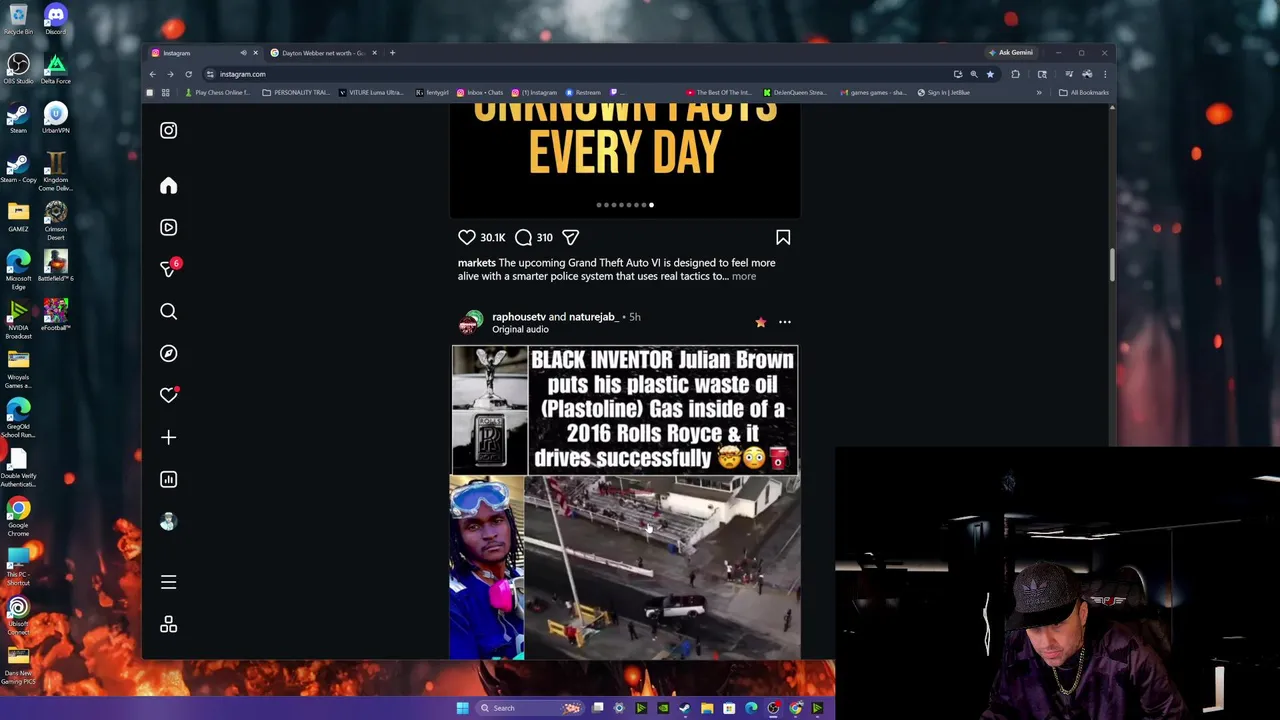This screenshot has width=1280, height=720.
Task: Expand the markets caption with 'more'
Action: [x=744, y=276]
